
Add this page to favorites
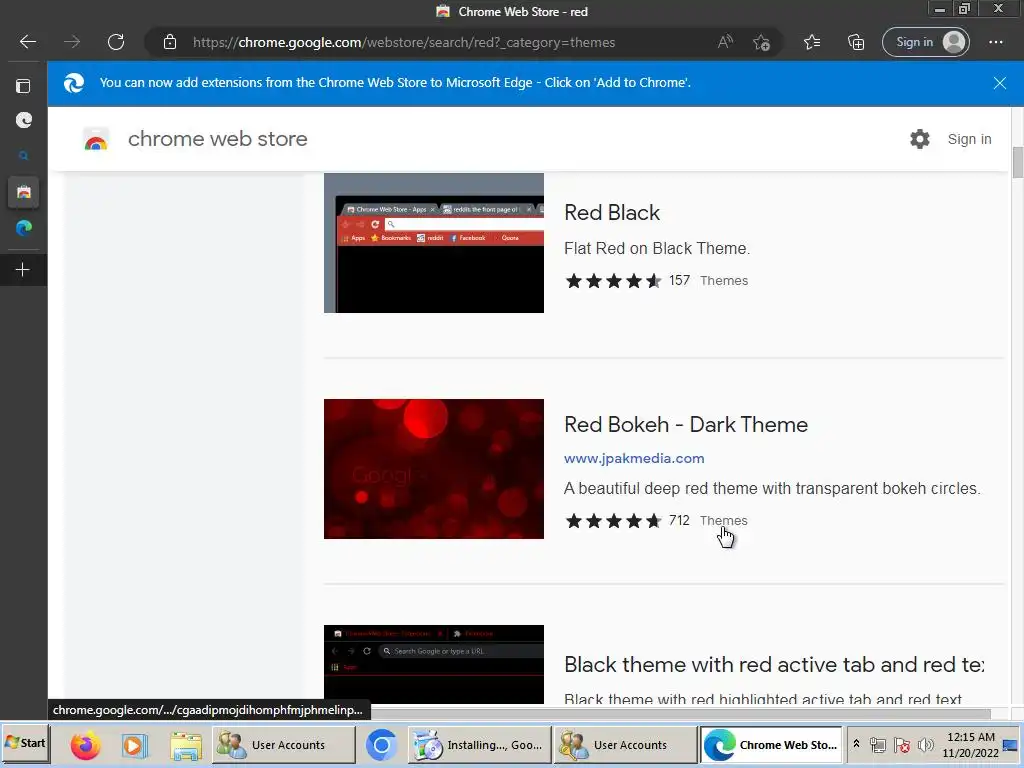pyautogui.click(x=761, y=42)
